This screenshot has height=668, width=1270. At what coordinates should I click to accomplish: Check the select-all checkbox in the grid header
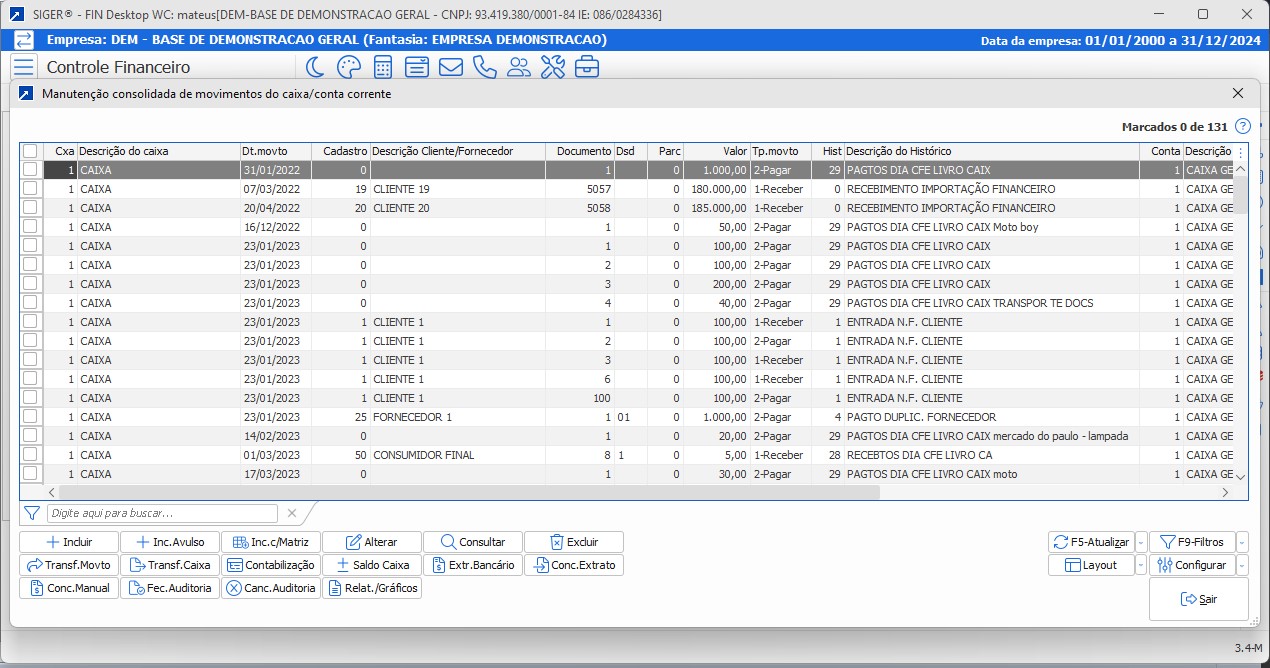30,151
